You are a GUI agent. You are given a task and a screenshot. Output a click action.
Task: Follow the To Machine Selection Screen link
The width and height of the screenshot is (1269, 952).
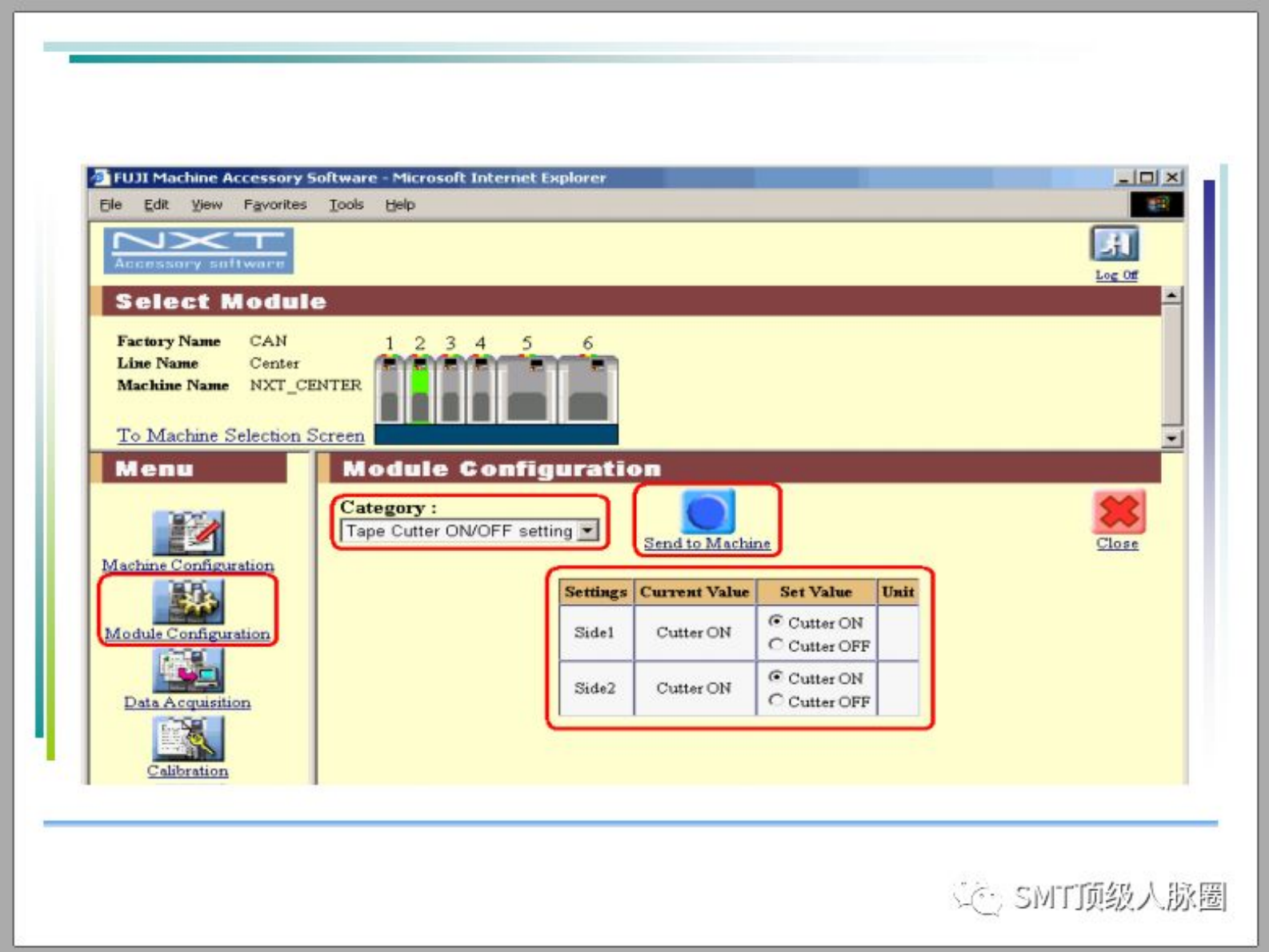coord(241,435)
